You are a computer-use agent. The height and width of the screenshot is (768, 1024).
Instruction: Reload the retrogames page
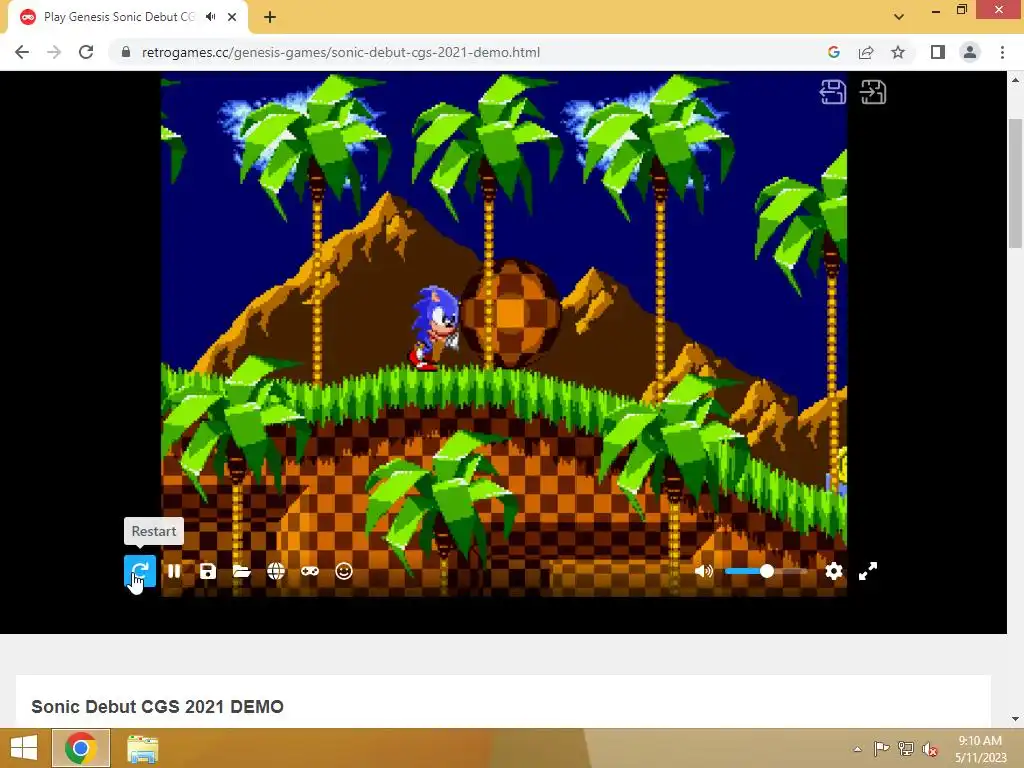coord(86,52)
